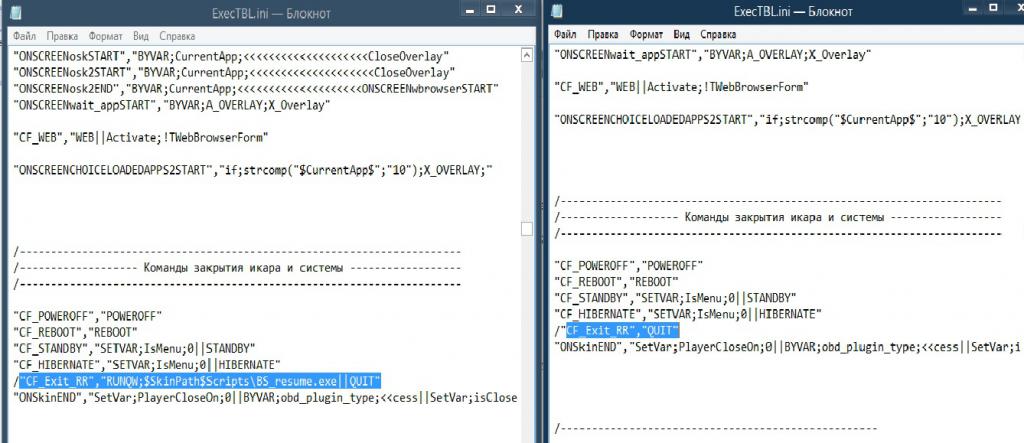The height and width of the screenshot is (443, 1024).
Task: Open Вид menu in right Notepad window
Action: point(686,33)
